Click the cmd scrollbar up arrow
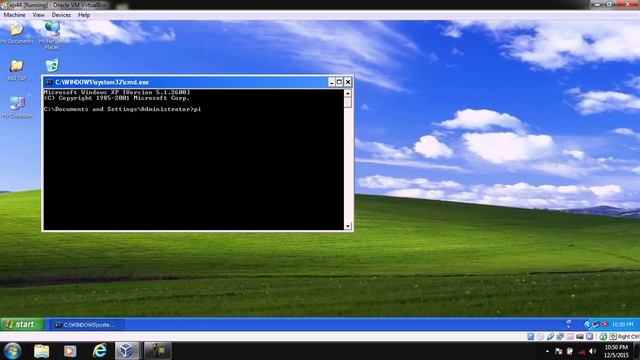This screenshot has height=360, width=640. point(348,93)
